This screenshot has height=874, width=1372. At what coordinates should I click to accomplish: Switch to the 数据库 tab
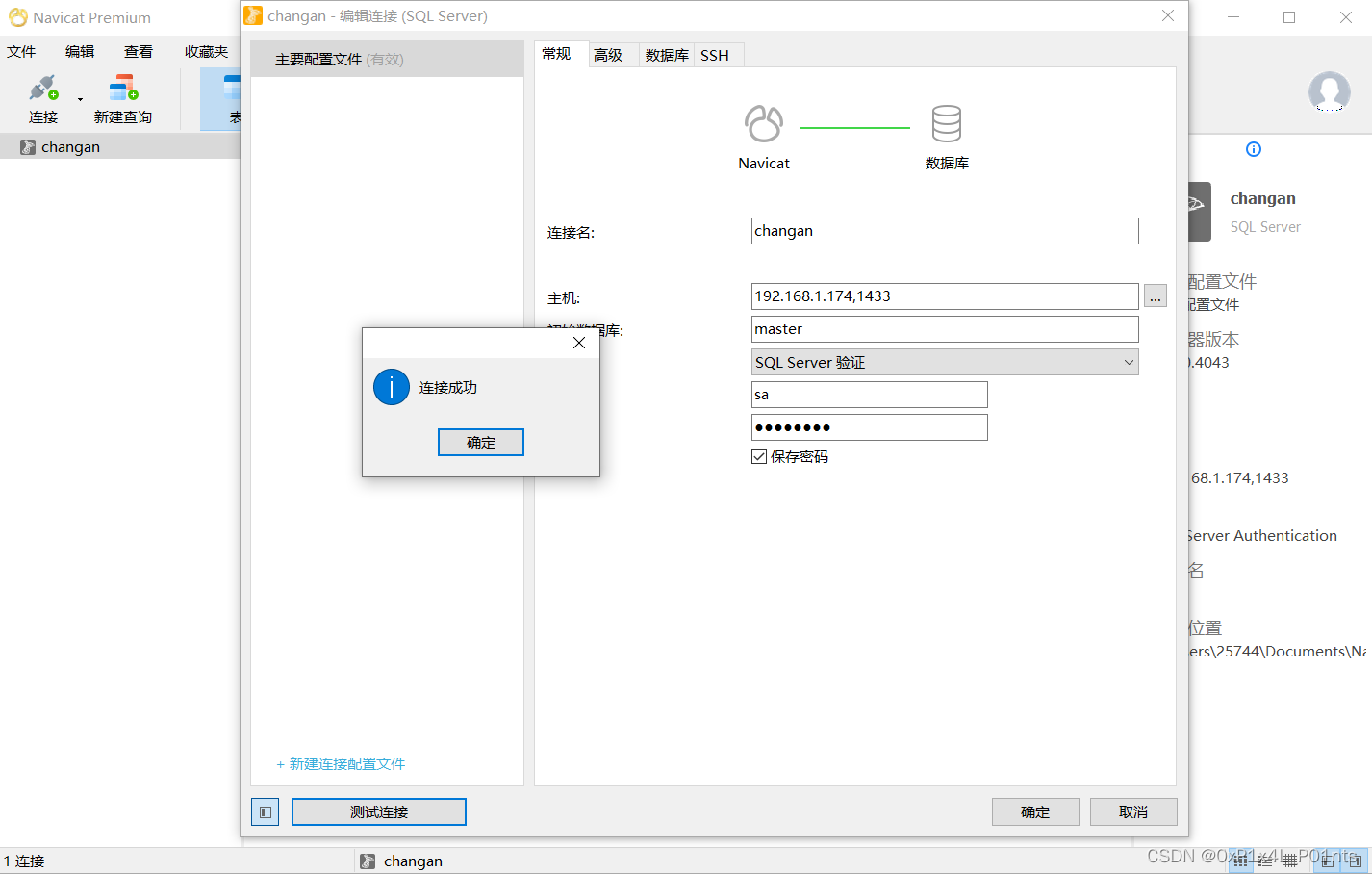(667, 55)
